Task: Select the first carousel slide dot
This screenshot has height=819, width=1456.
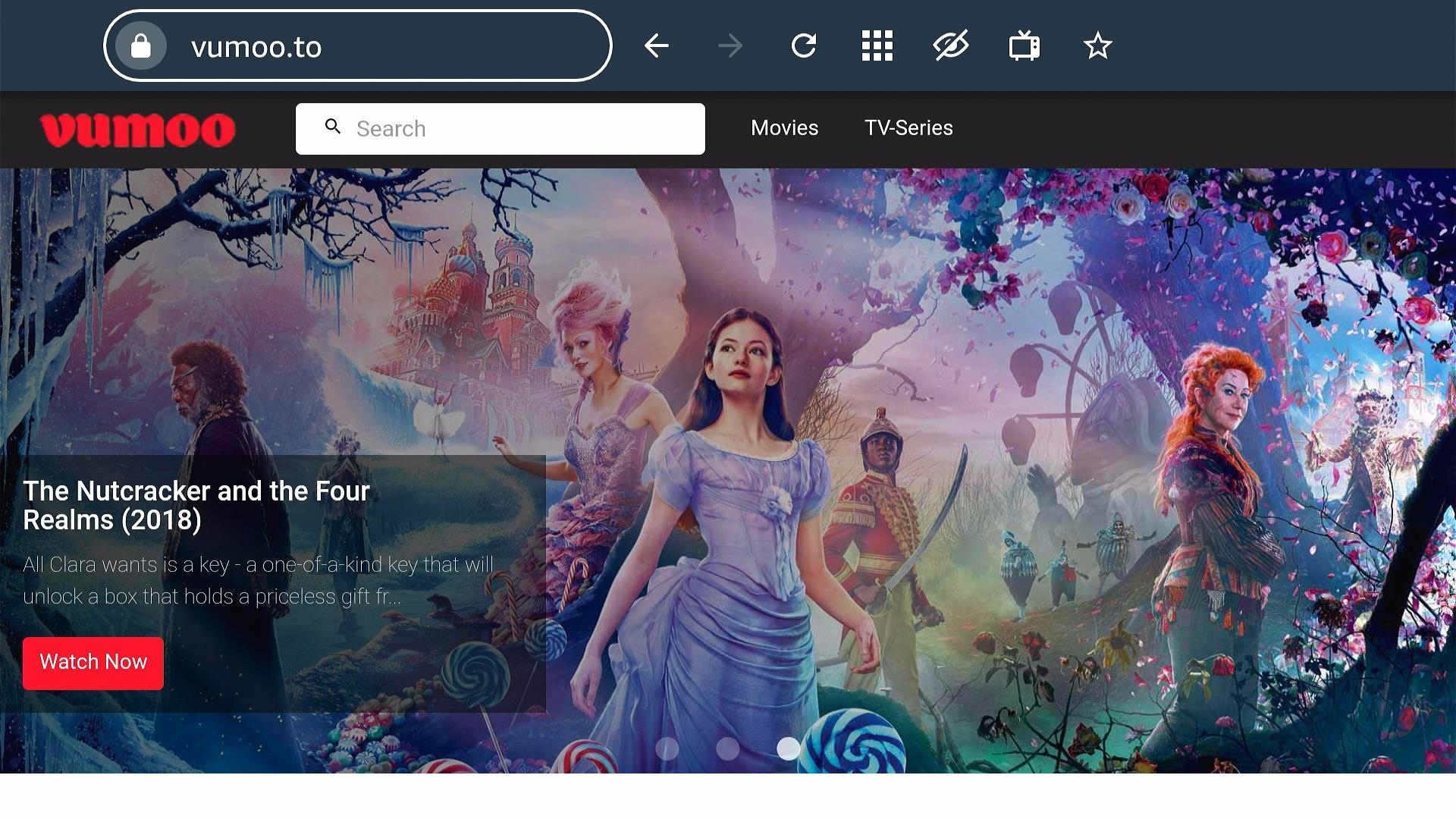Action: tap(667, 748)
